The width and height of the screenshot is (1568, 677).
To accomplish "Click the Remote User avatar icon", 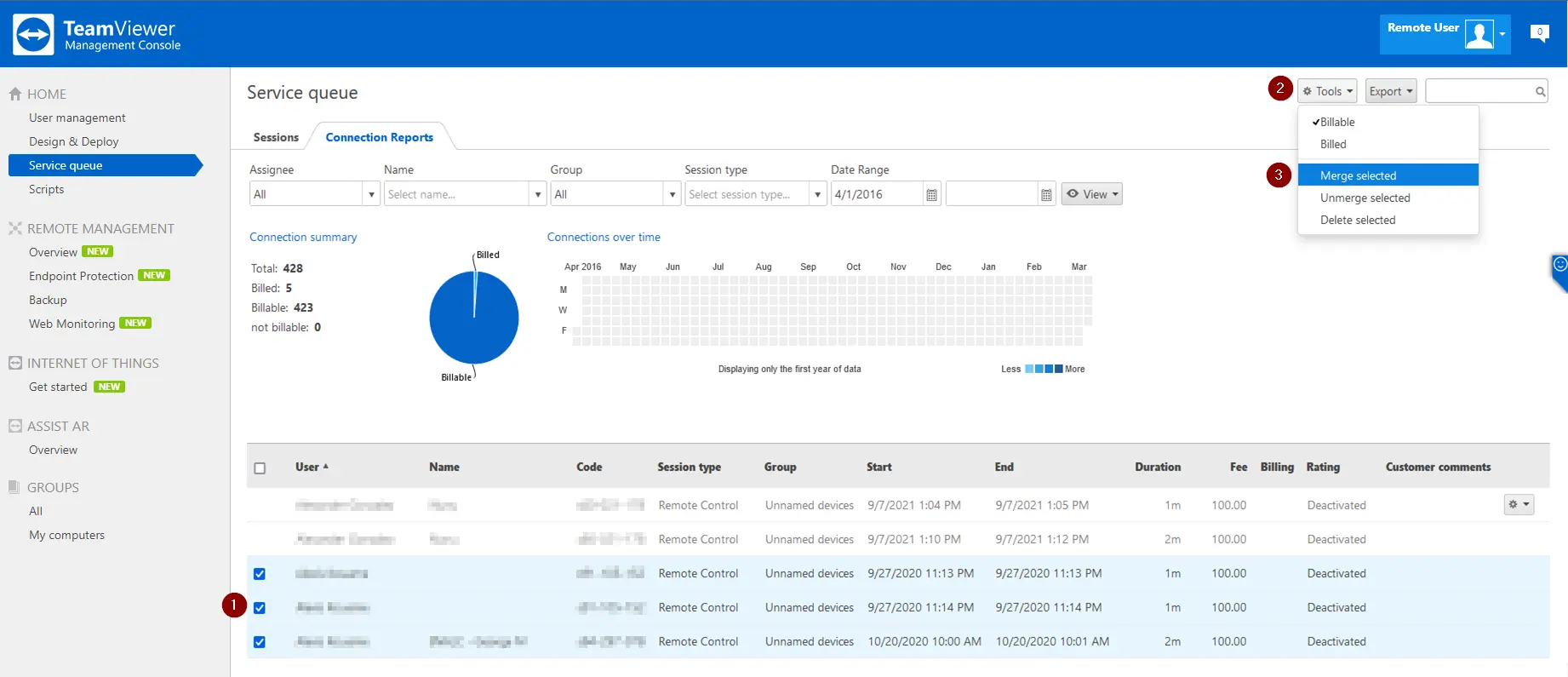I will tap(1479, 34).
